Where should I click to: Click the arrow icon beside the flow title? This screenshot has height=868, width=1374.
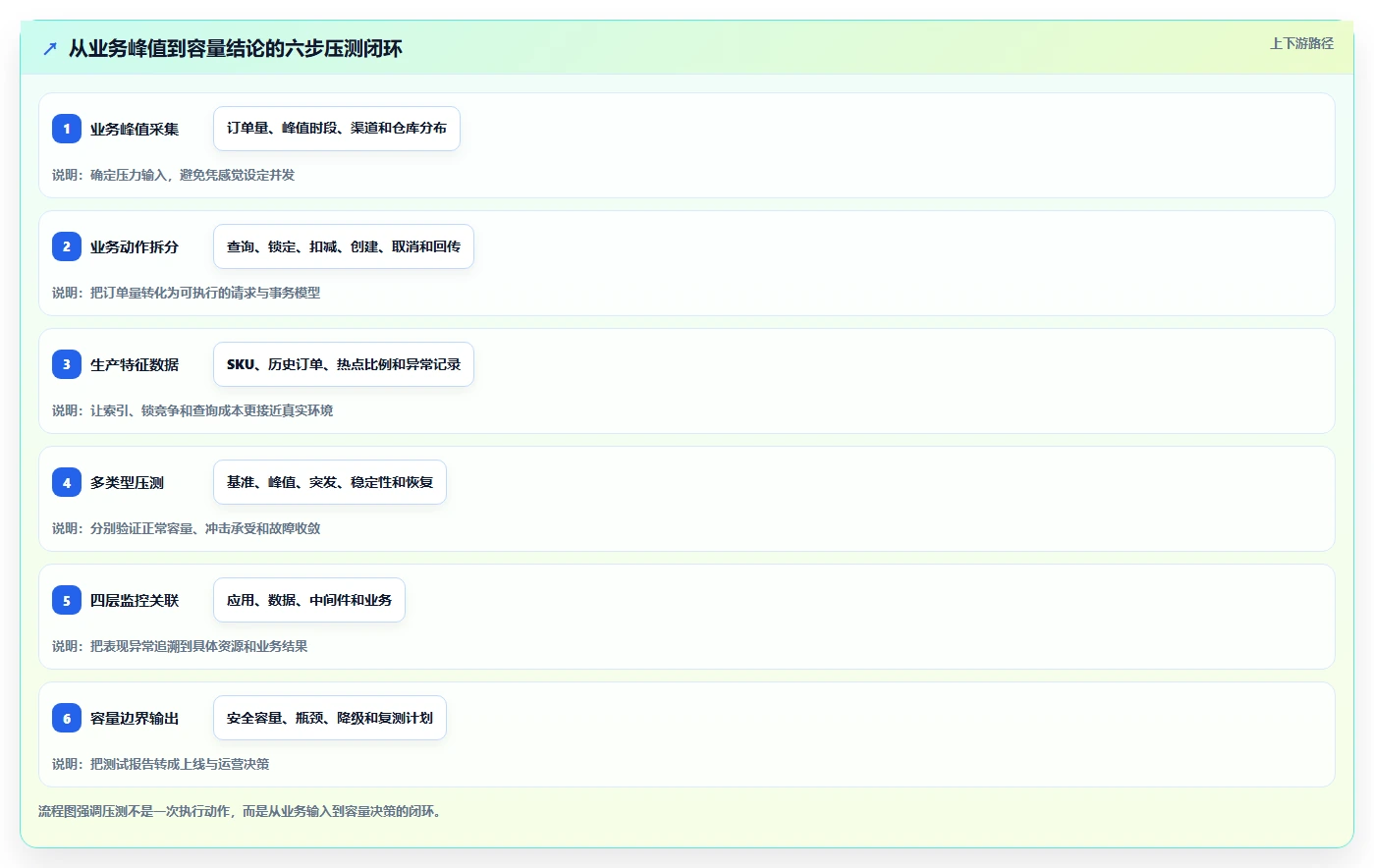click(50, 48)
